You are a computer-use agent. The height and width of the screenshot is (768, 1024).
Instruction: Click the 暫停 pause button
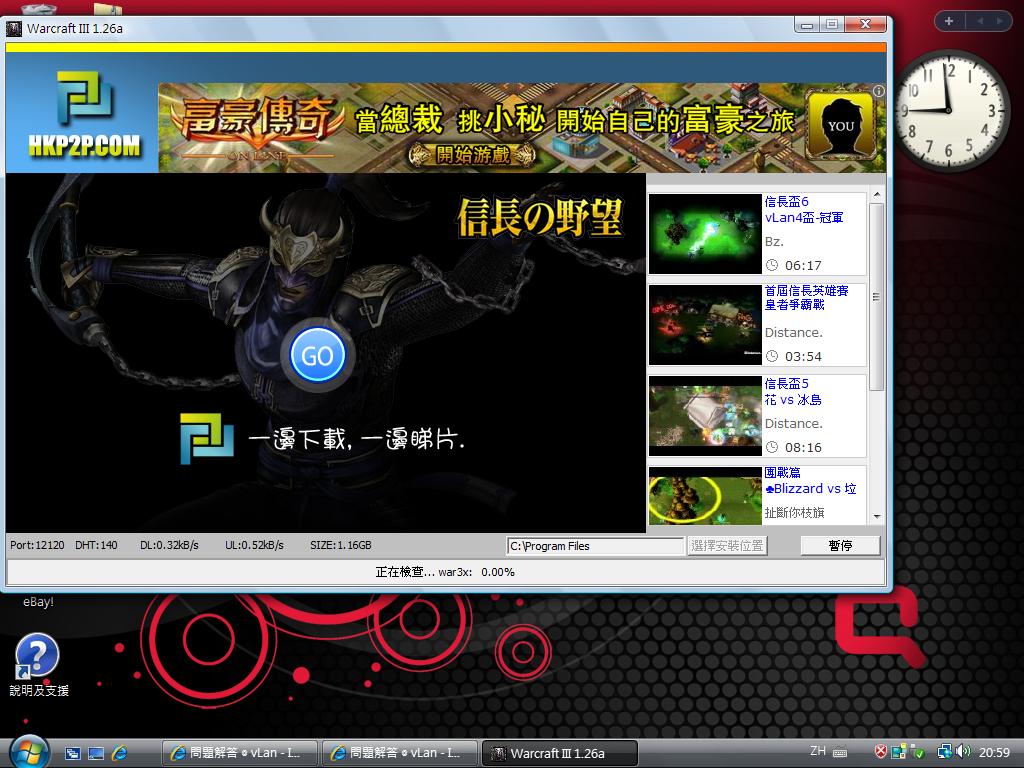point(840,546)
